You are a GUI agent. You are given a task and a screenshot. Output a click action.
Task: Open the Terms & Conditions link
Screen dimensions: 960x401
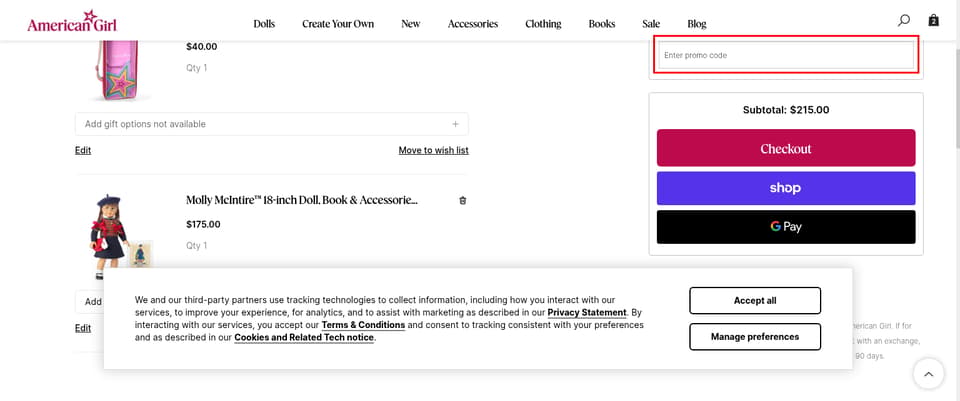click(363, 324)
